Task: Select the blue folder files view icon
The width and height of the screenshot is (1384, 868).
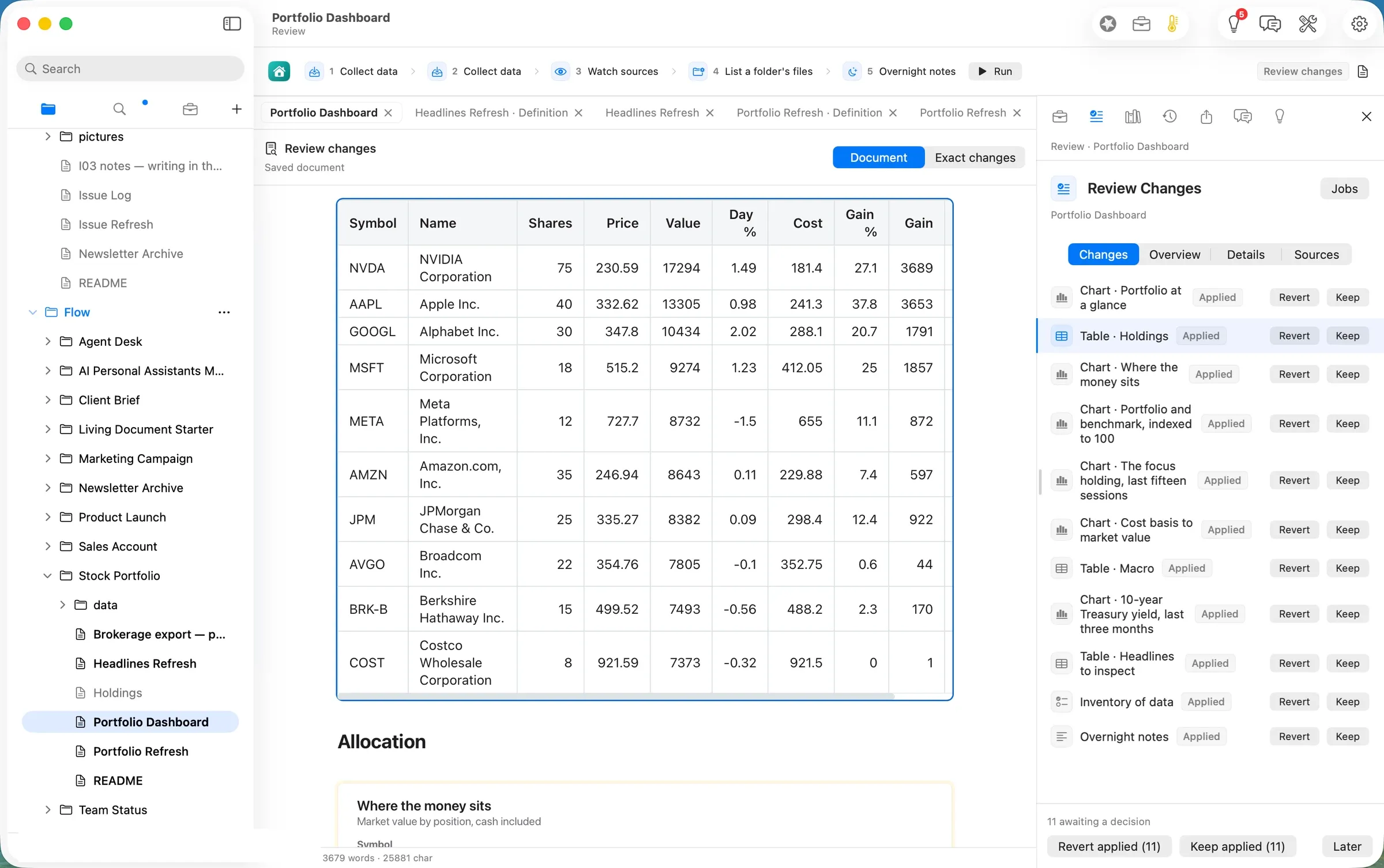Action: [x=48, y=109]
